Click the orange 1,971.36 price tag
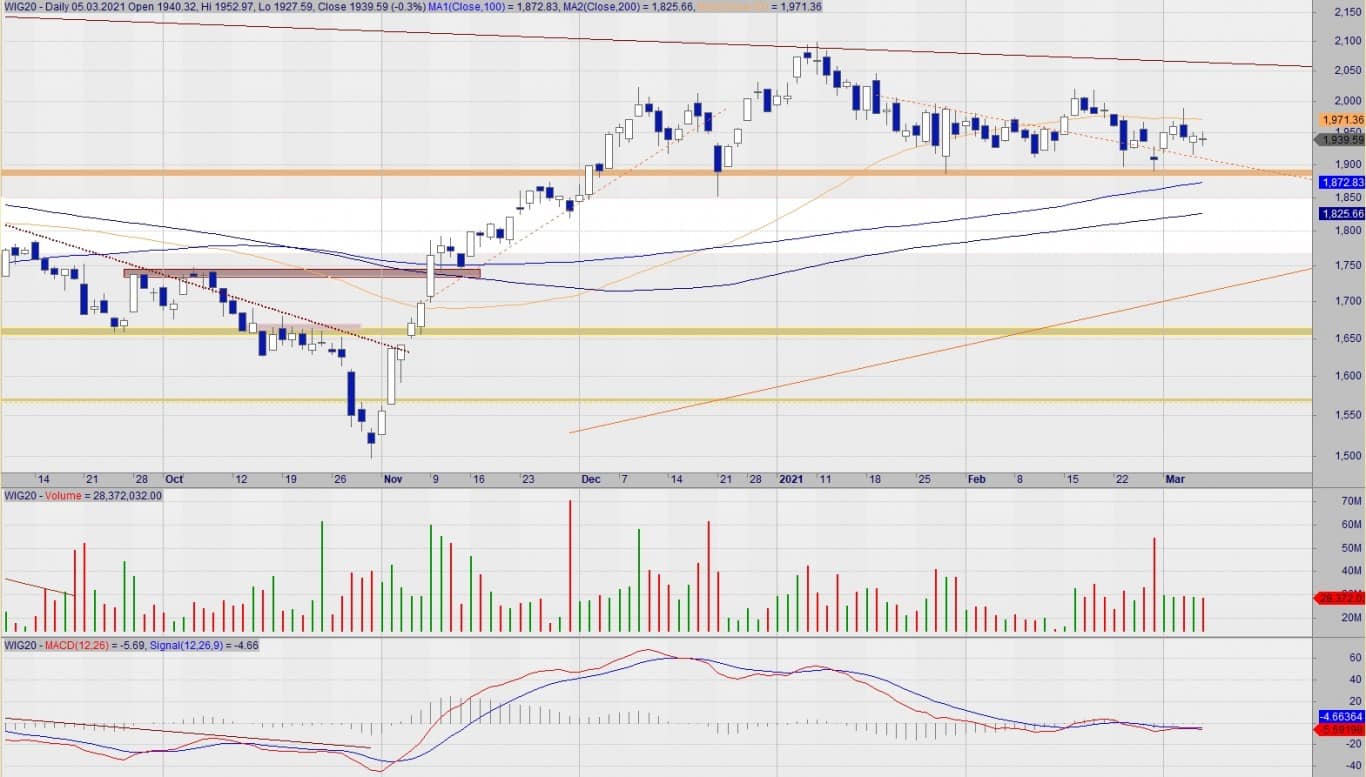The height and width of the screenshot is (777, 1366). click(x=1341, y=120)
